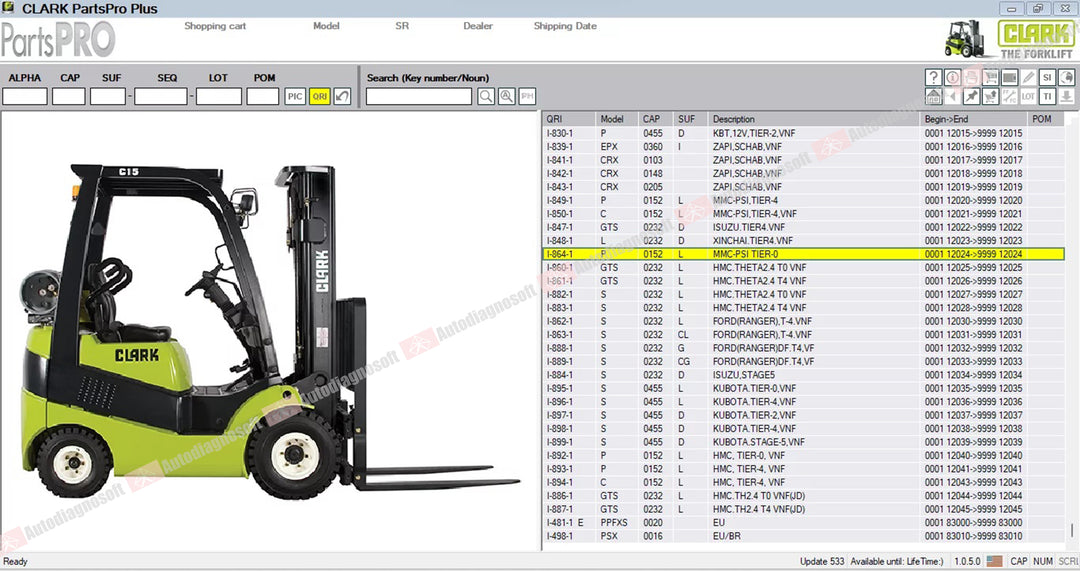This screenshot has width=1080, height=571.
Task: Sort by the SUF column header
Action: pyautogui.click(x=690, y=119)
